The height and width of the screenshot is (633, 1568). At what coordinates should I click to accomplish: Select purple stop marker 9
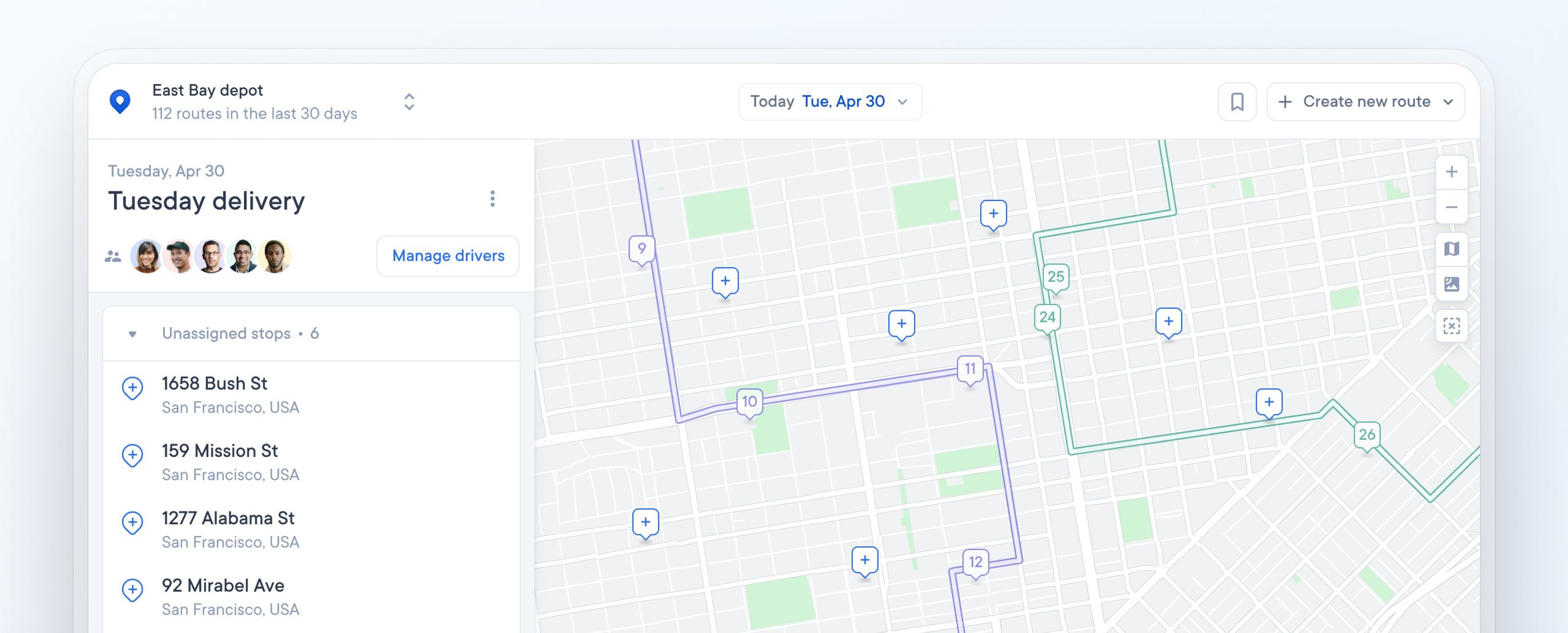[x=641, y=250]
